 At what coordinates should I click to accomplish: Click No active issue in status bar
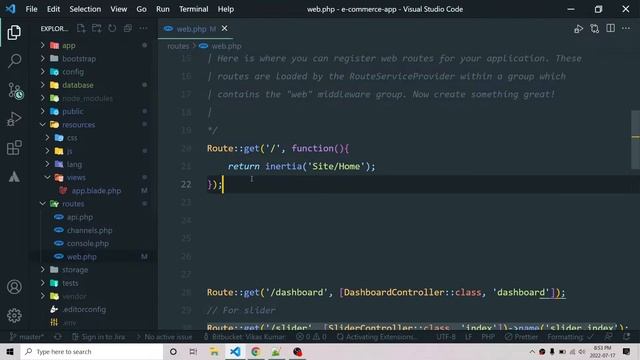164,337
